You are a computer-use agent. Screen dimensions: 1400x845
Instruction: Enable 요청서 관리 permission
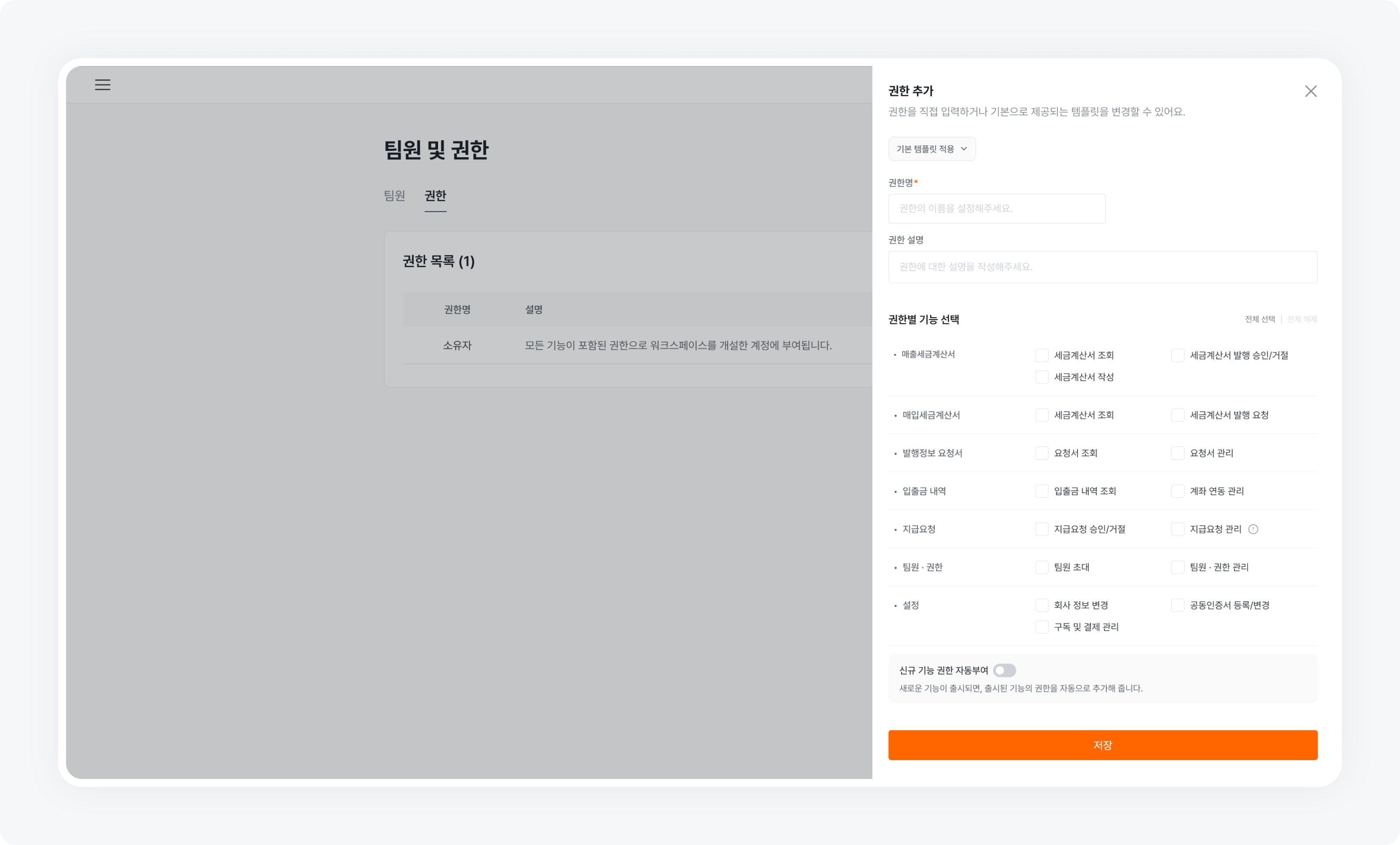[x=1177, y=452]
